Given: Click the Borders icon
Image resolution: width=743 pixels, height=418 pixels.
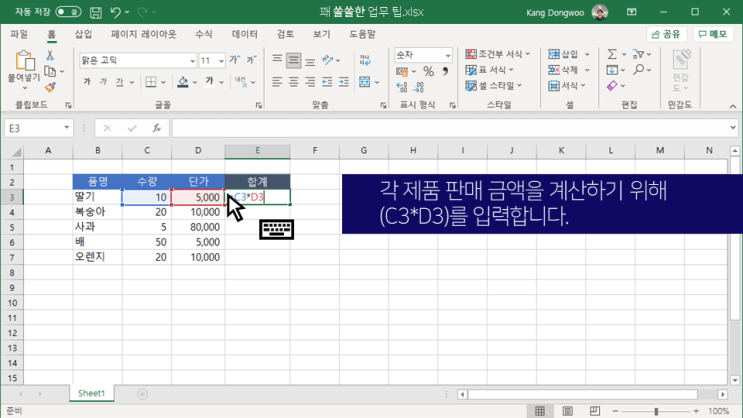Looking at the screenshot, I should coord(151,82).
